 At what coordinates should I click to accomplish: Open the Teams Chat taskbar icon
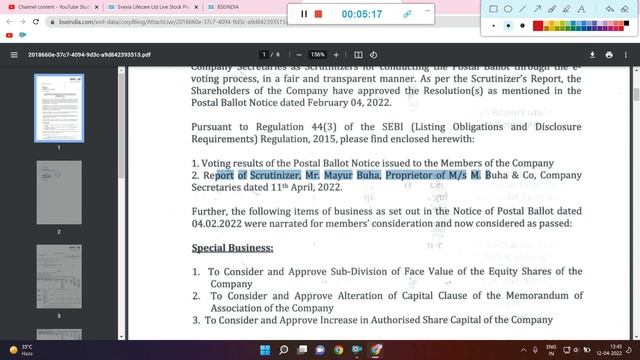[x=320, y=350]
